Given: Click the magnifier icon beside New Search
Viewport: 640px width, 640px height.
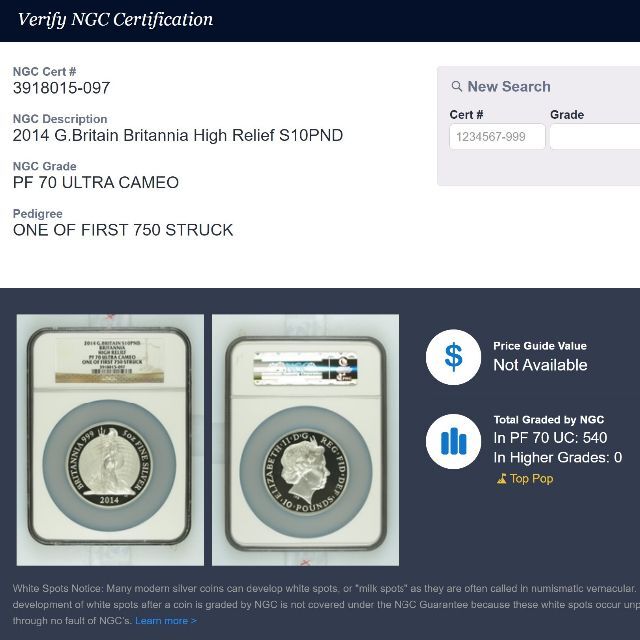Looking at the screenshot, I should tap(457, 86).
